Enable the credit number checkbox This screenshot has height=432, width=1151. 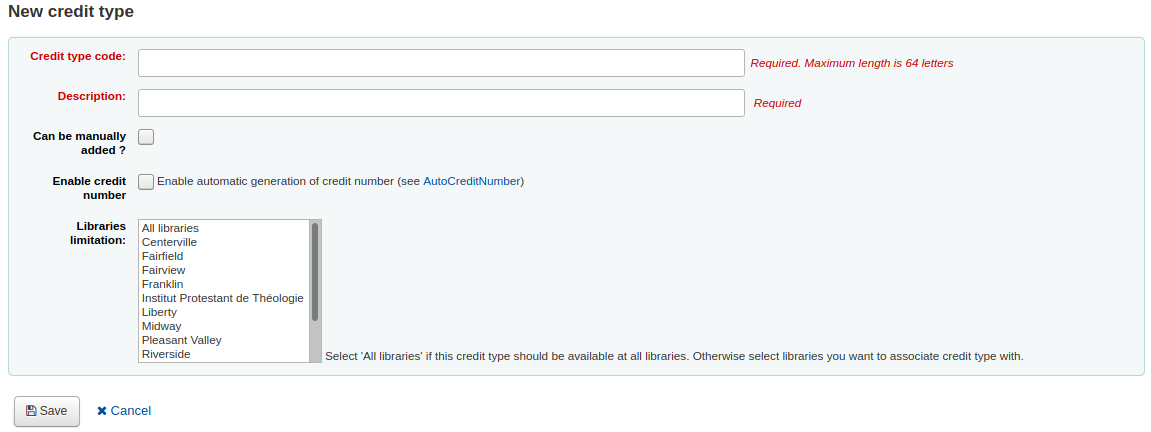coord(146,182)
